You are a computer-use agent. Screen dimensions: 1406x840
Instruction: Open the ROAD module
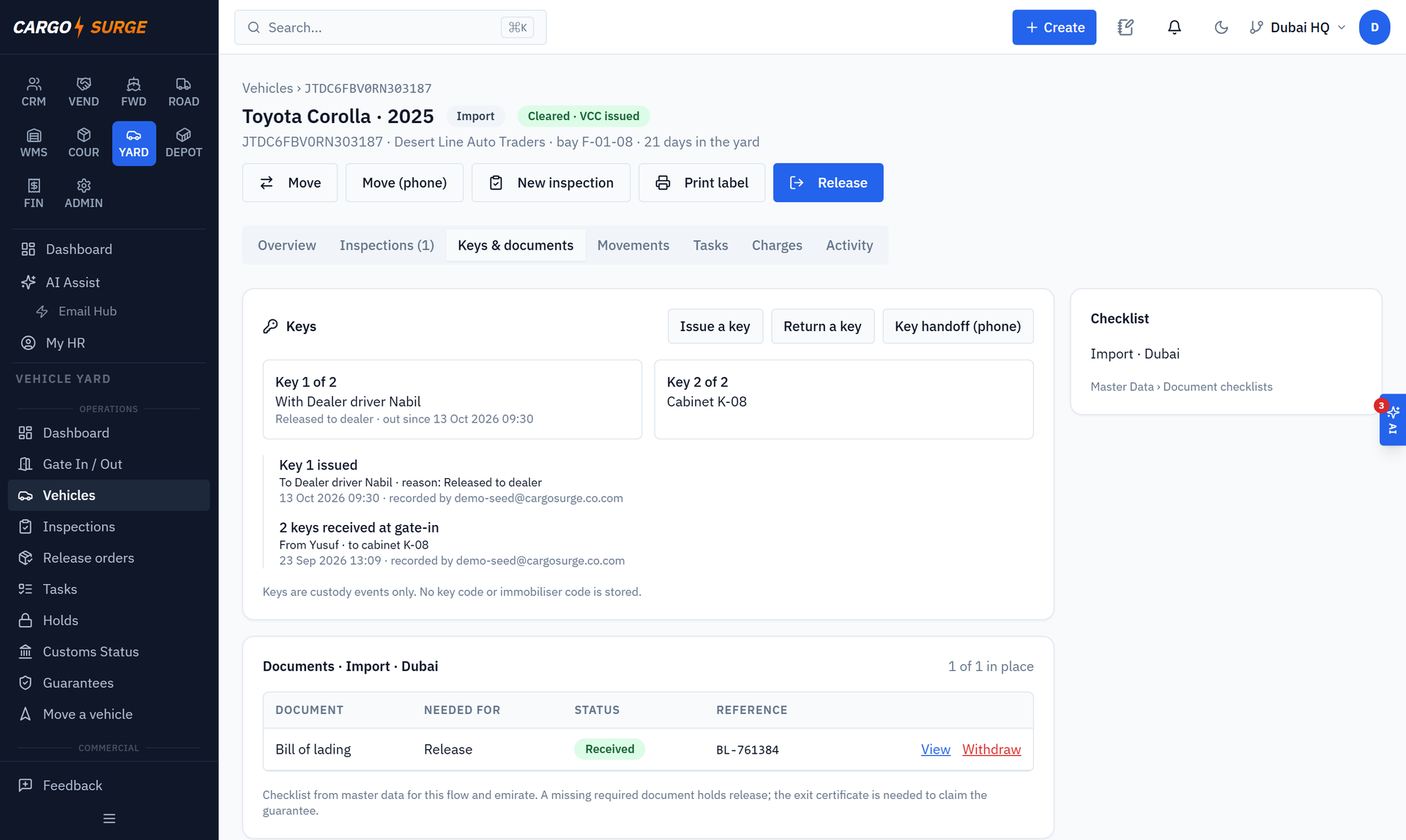[x=184, y=92]
